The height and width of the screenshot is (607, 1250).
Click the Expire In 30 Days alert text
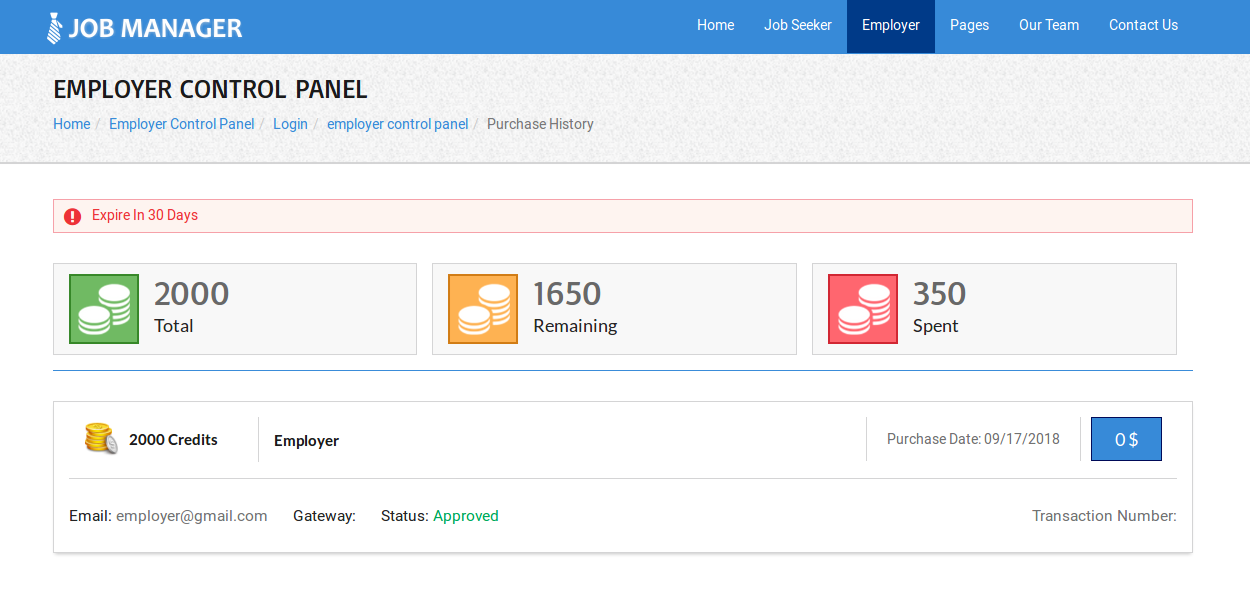tap(145, 215)
